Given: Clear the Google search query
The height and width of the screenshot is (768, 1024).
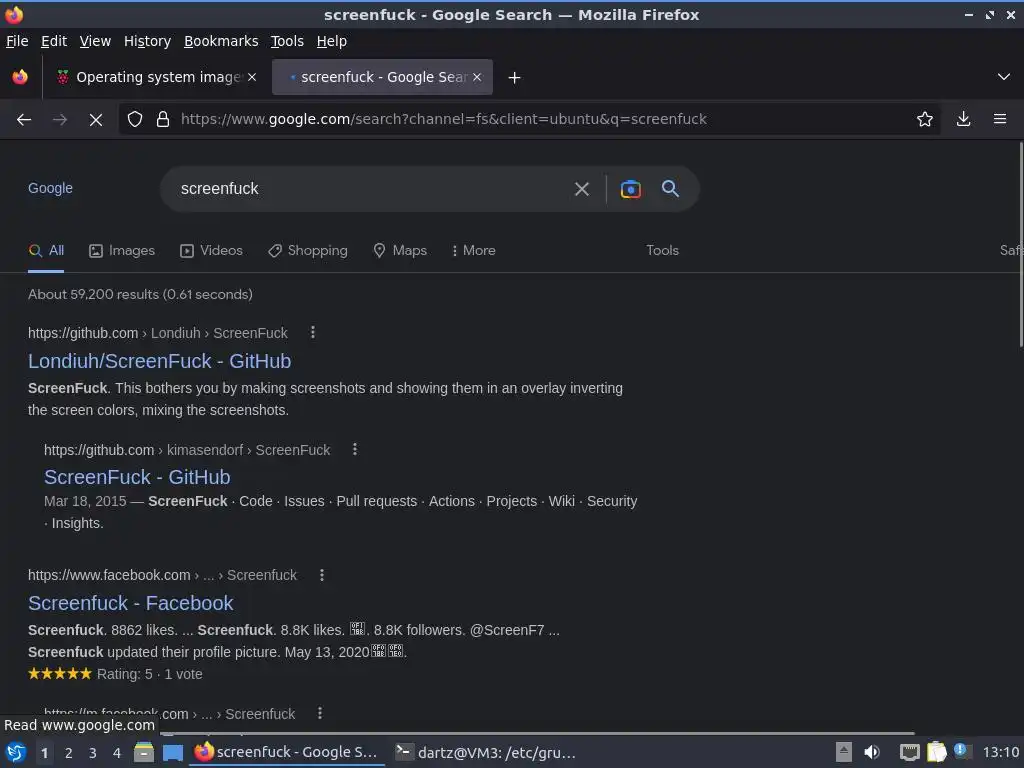Looking at the screenshot, I should (582, 189).
